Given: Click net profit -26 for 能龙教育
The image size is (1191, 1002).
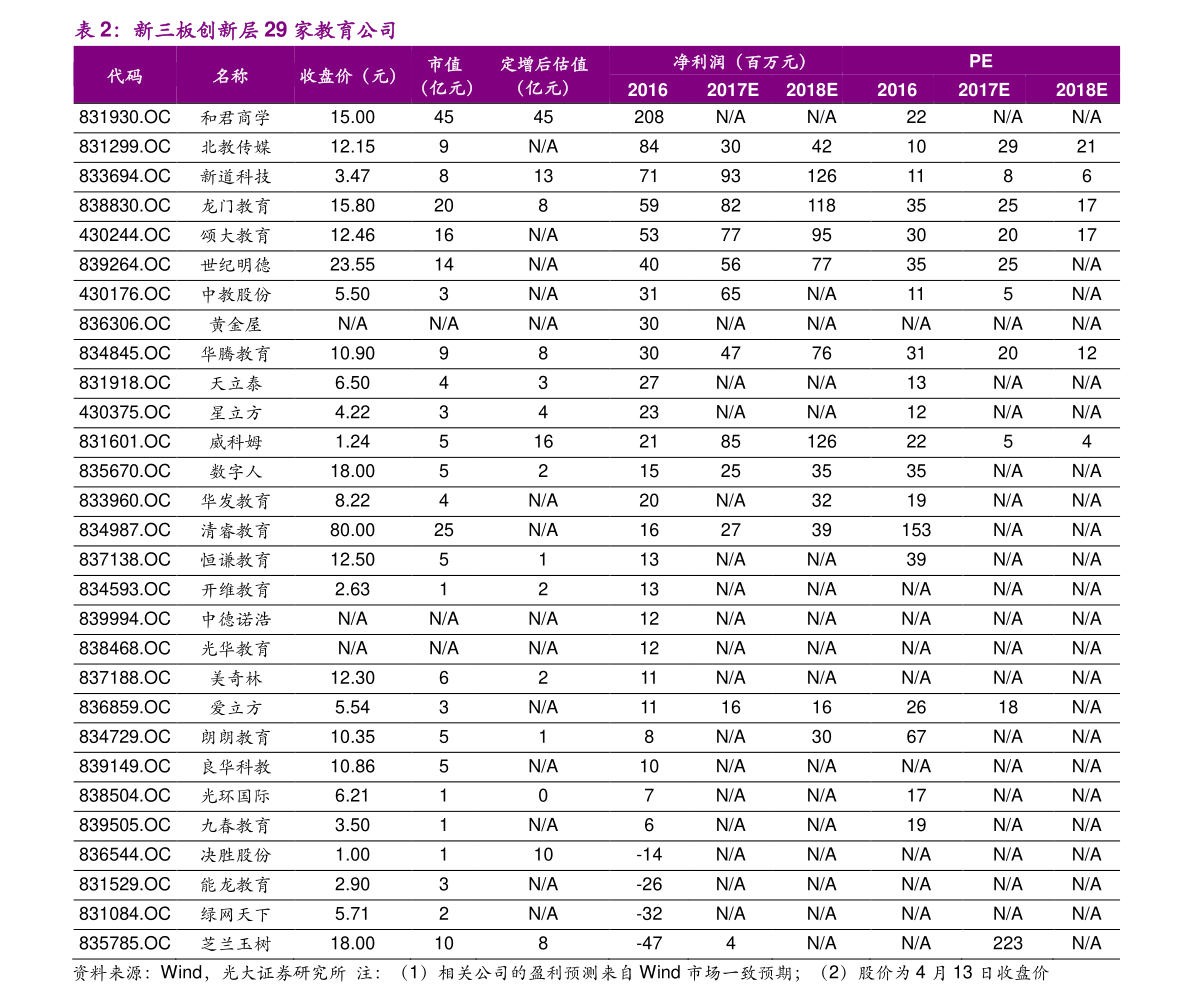Looking at the screenshot, I should coord(649,884).
